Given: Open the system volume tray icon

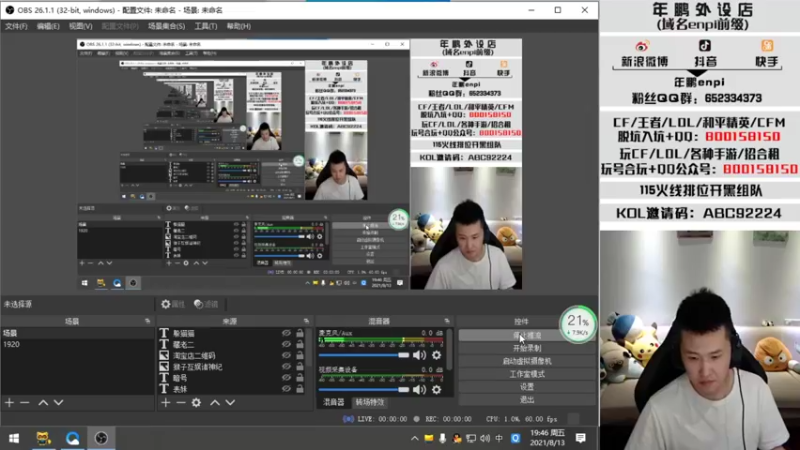Looking at the screenshot, I should click(x=485, y=438).
